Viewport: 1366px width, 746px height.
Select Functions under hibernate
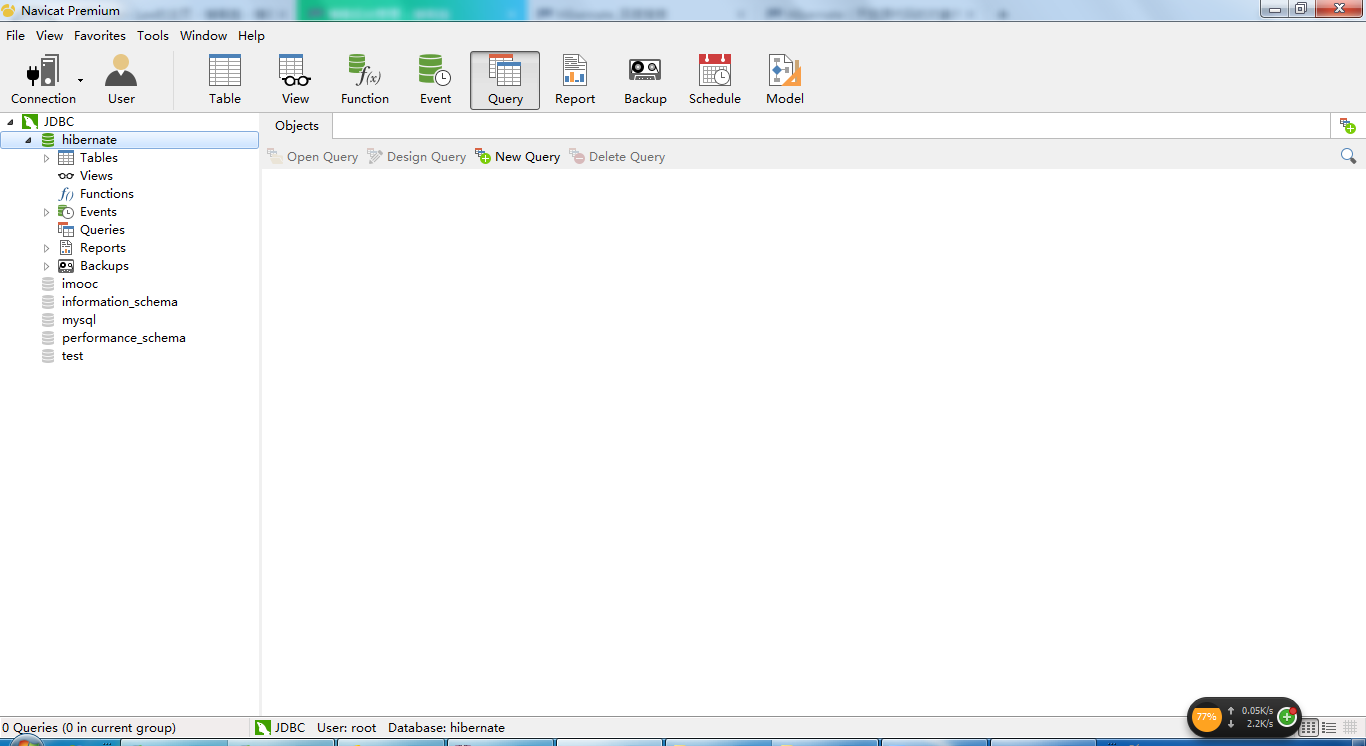coord(107,194)
